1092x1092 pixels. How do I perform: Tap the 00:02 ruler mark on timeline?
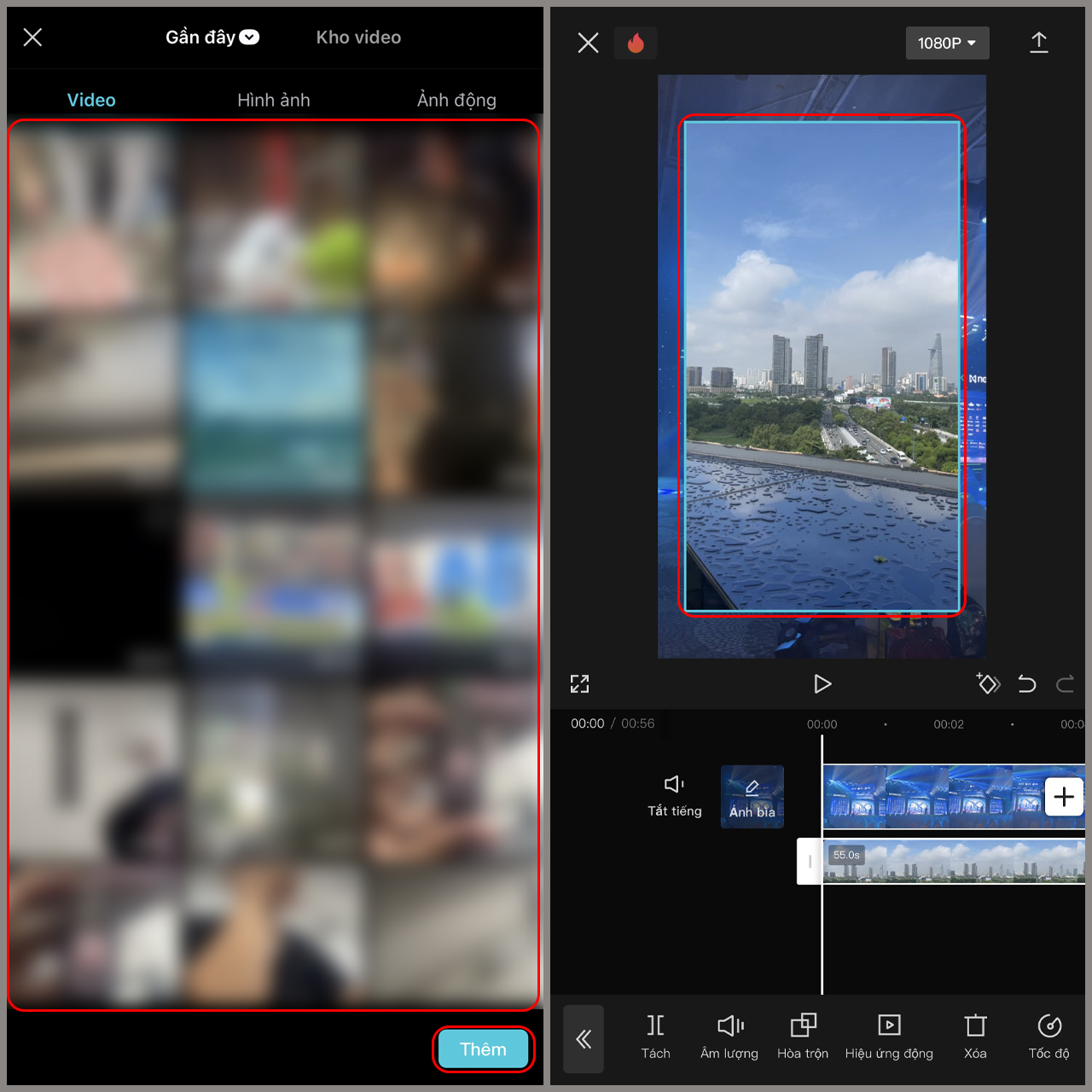pos(949,724)
